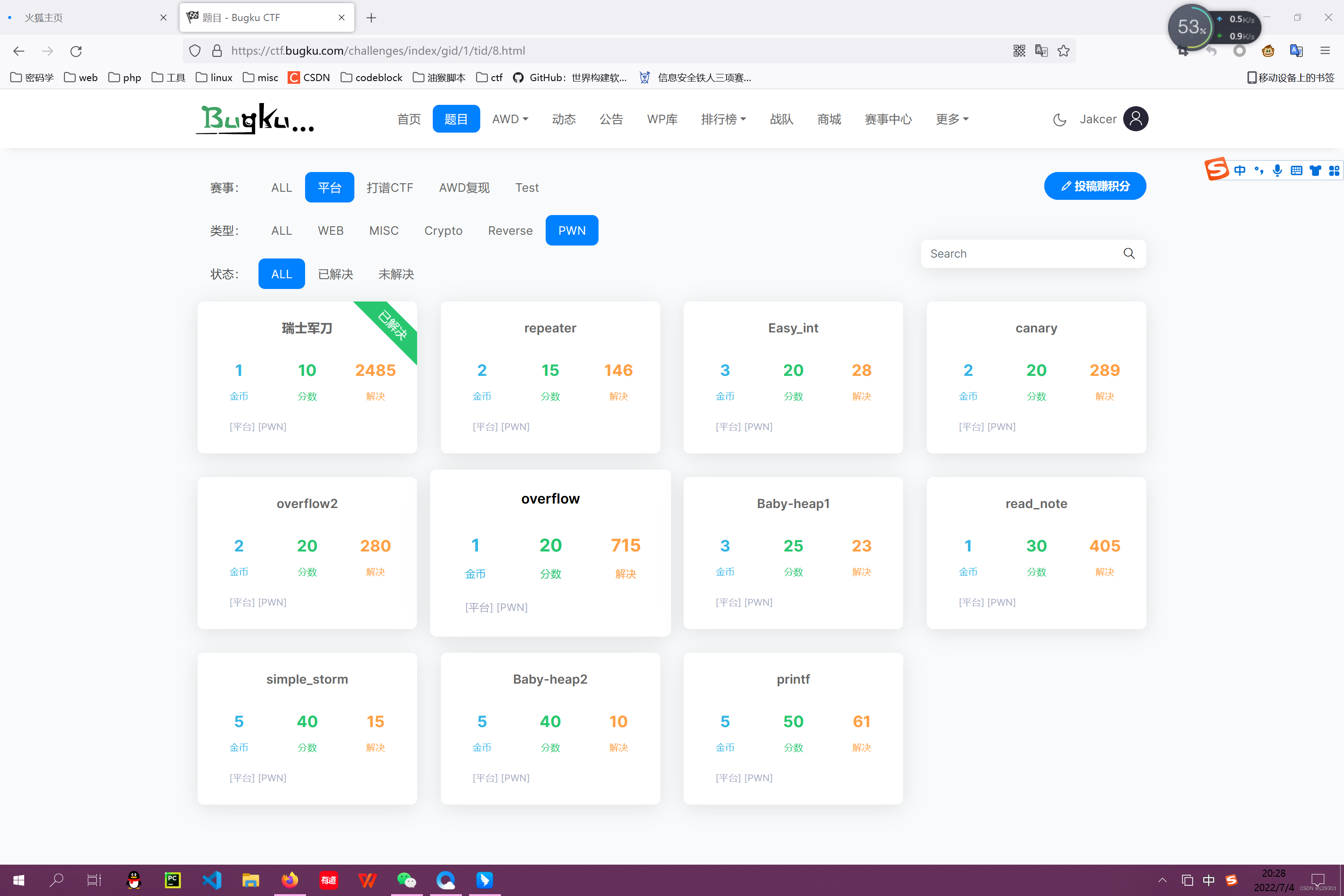The width and height of the screenshot is (1344, 896).
Task: Expand the 更多 dropdown menu
Action: 952,119
